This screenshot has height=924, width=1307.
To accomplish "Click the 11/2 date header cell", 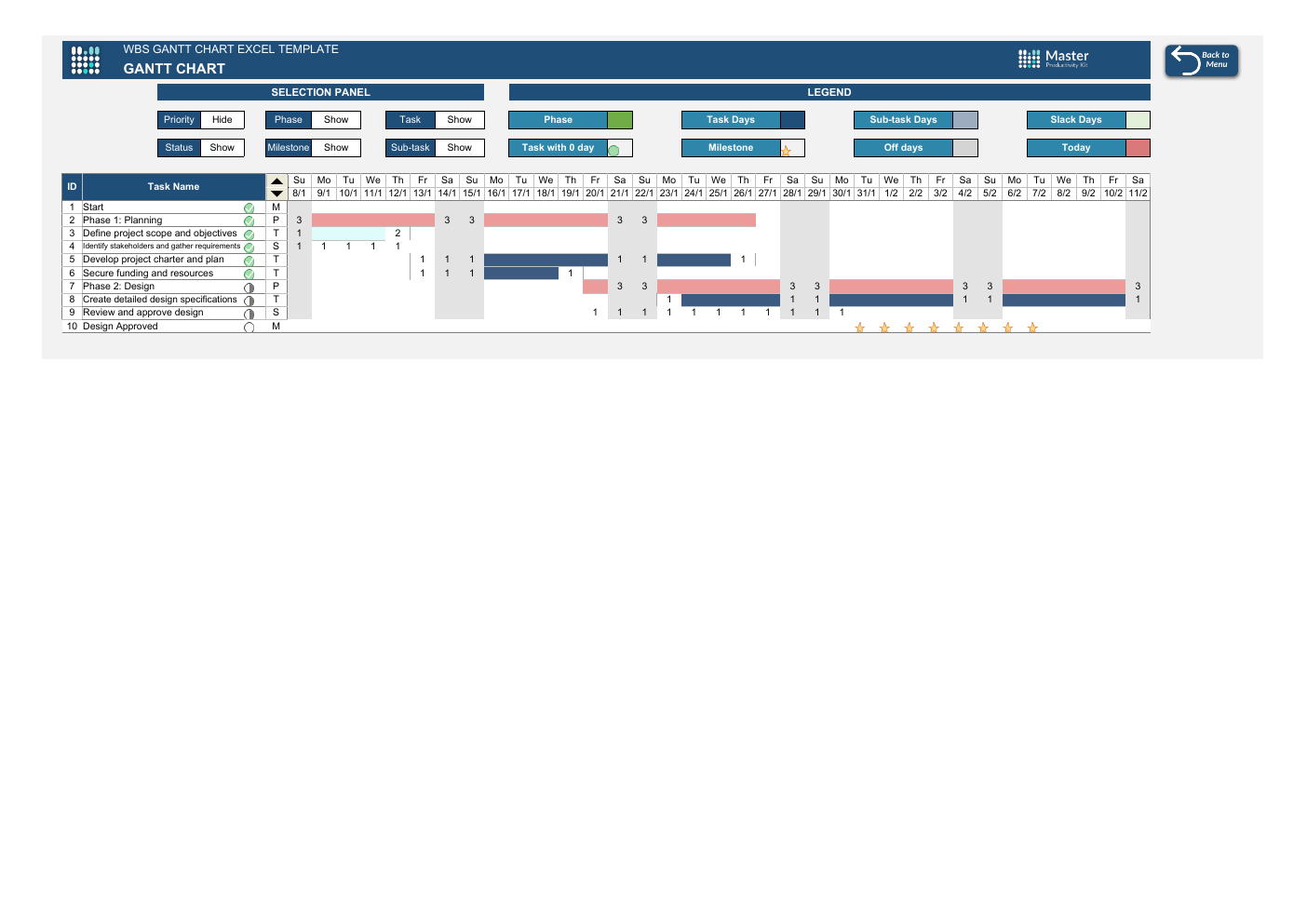I will 1138,194.
